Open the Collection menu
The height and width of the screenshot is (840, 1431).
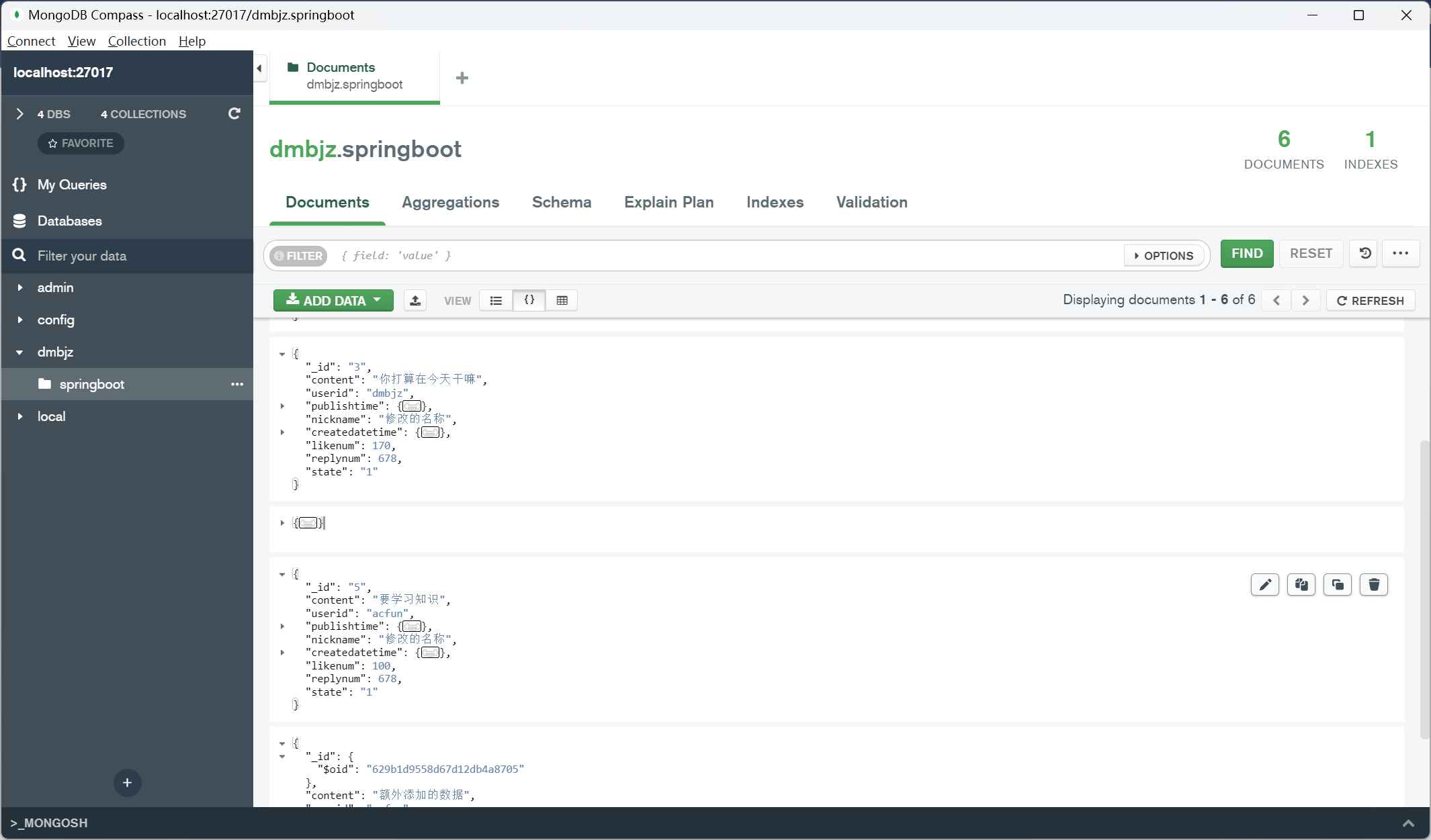click(x=137, y=41)
